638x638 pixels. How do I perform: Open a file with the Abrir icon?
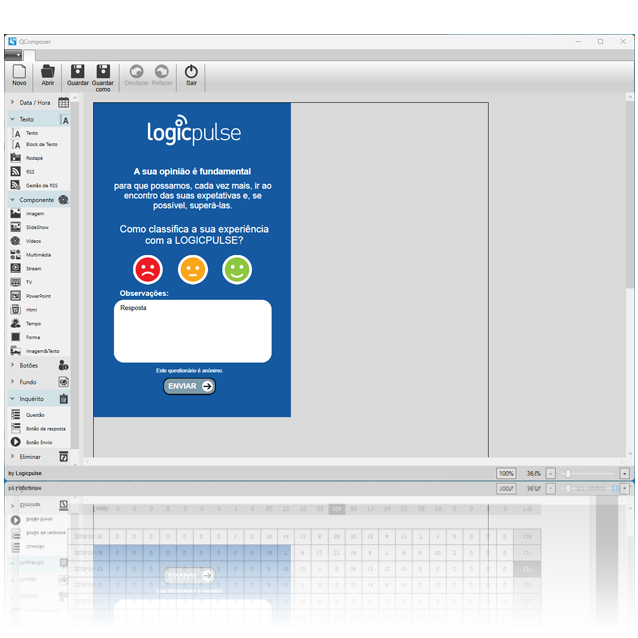tap(48, 75)
